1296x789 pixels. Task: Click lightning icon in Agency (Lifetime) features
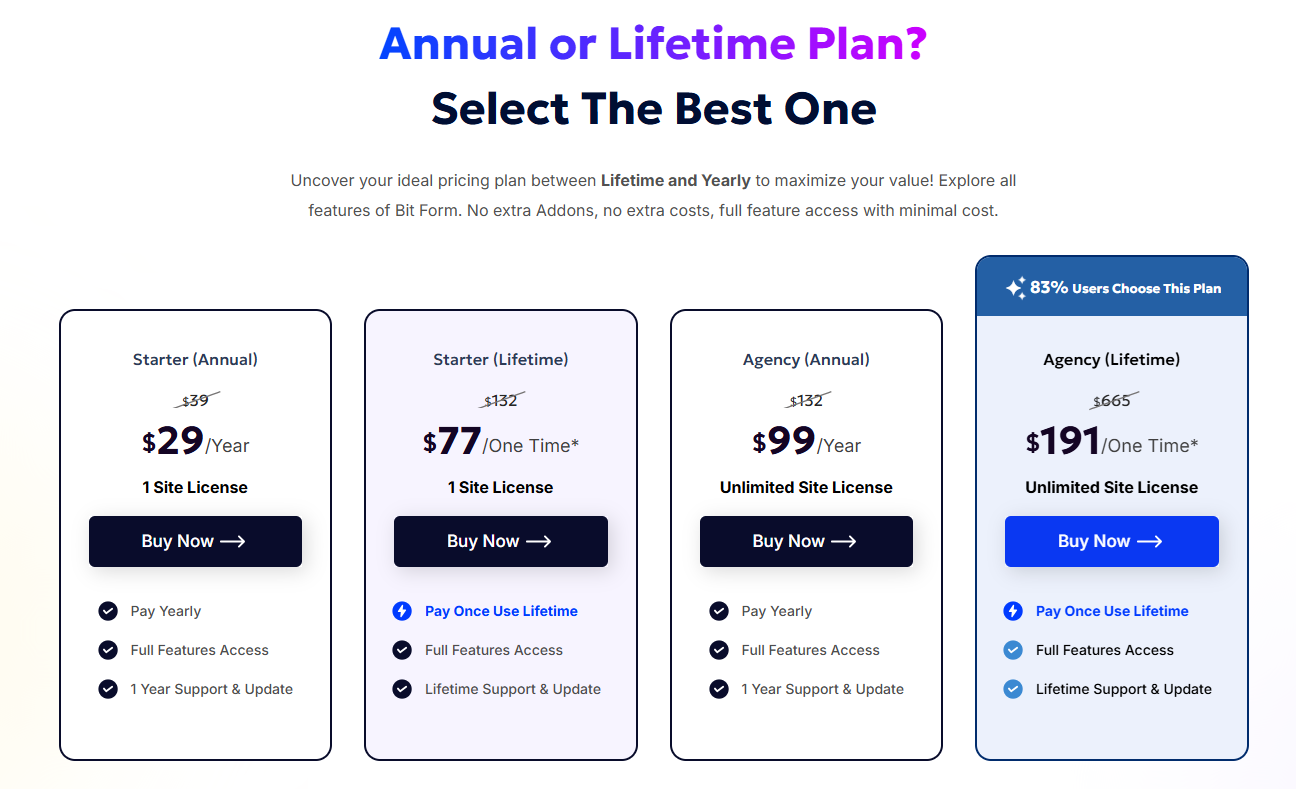(x=1013, y=611)
